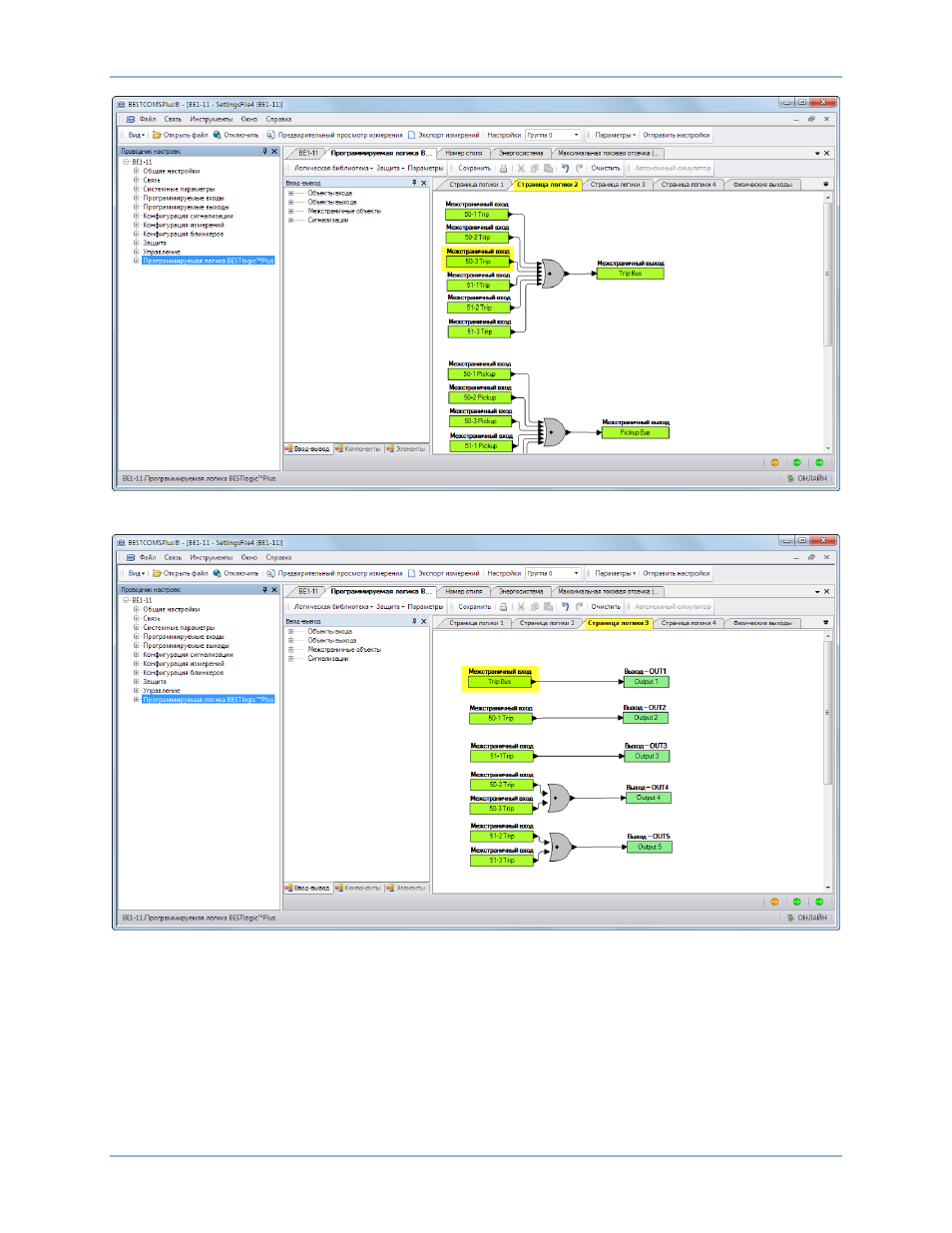Image resolution: width=952 pixels, height=1233 pixels.
Task: Close the Ввод-вывод panel in lower window
Action: point(424,621)
